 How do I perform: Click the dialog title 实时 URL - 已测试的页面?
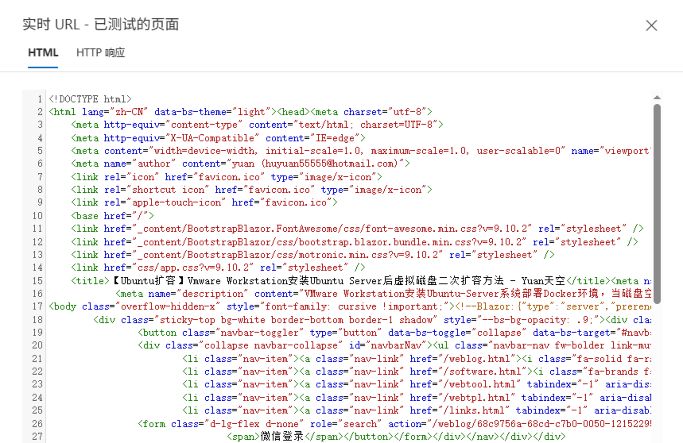point(101,24)
